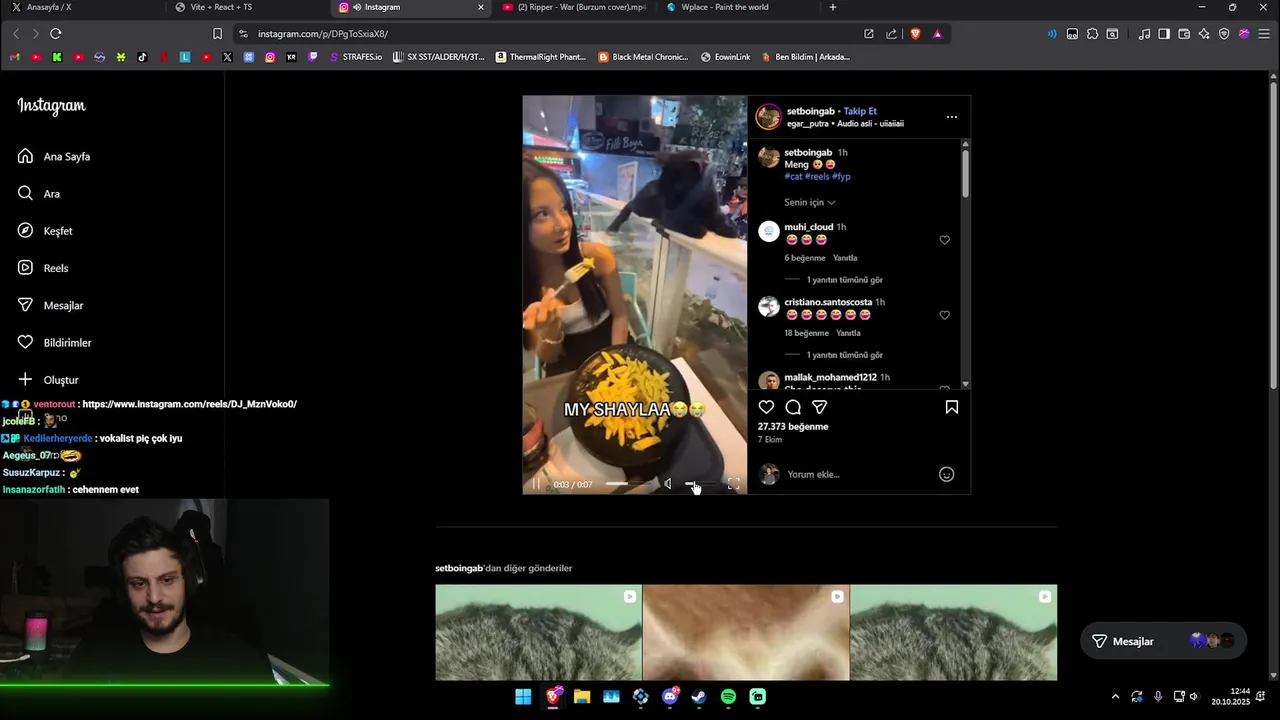Open the #fyp hashtag link

coord(841,177)
